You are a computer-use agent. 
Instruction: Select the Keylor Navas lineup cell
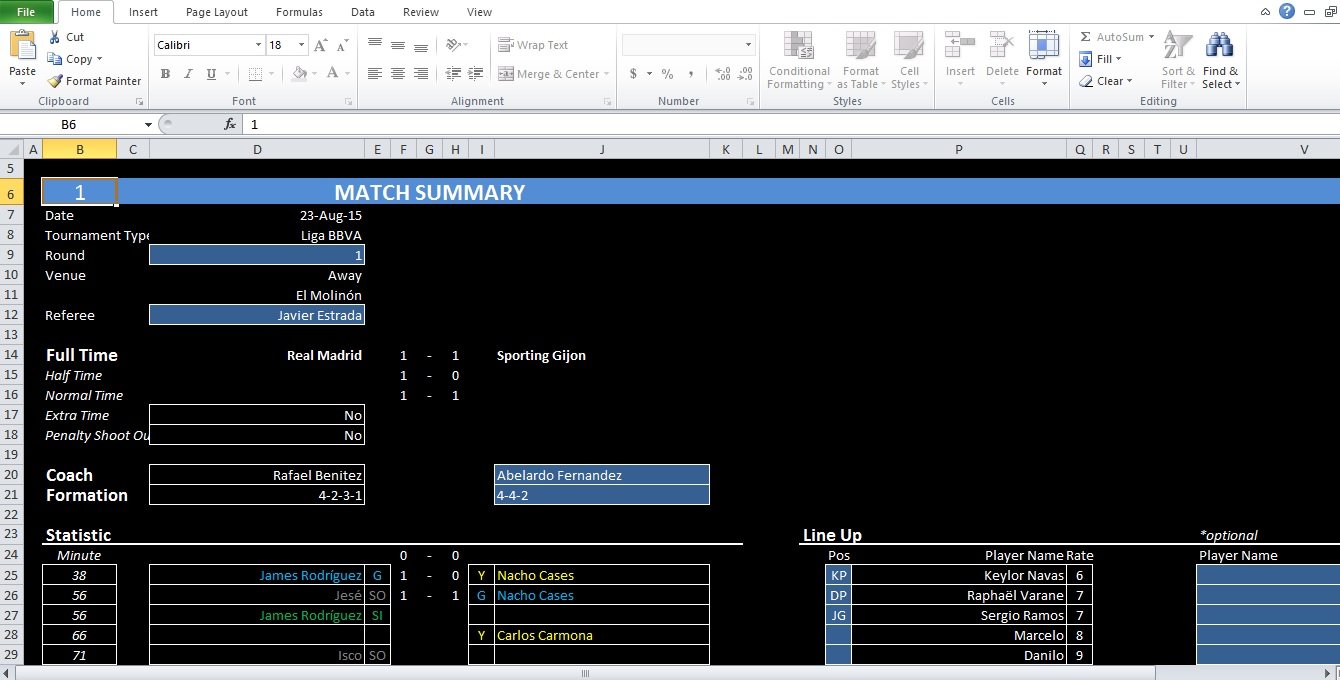click(x=958, y=575)
